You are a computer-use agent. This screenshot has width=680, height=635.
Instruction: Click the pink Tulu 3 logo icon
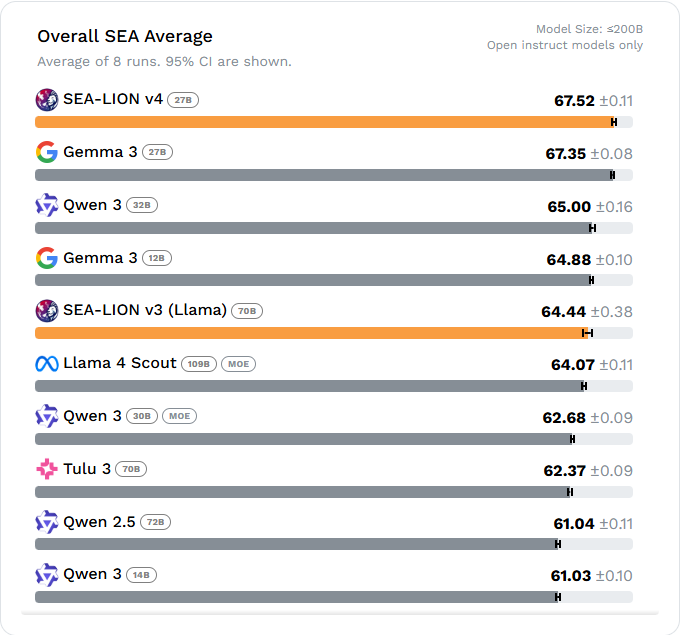click(47, 468)
